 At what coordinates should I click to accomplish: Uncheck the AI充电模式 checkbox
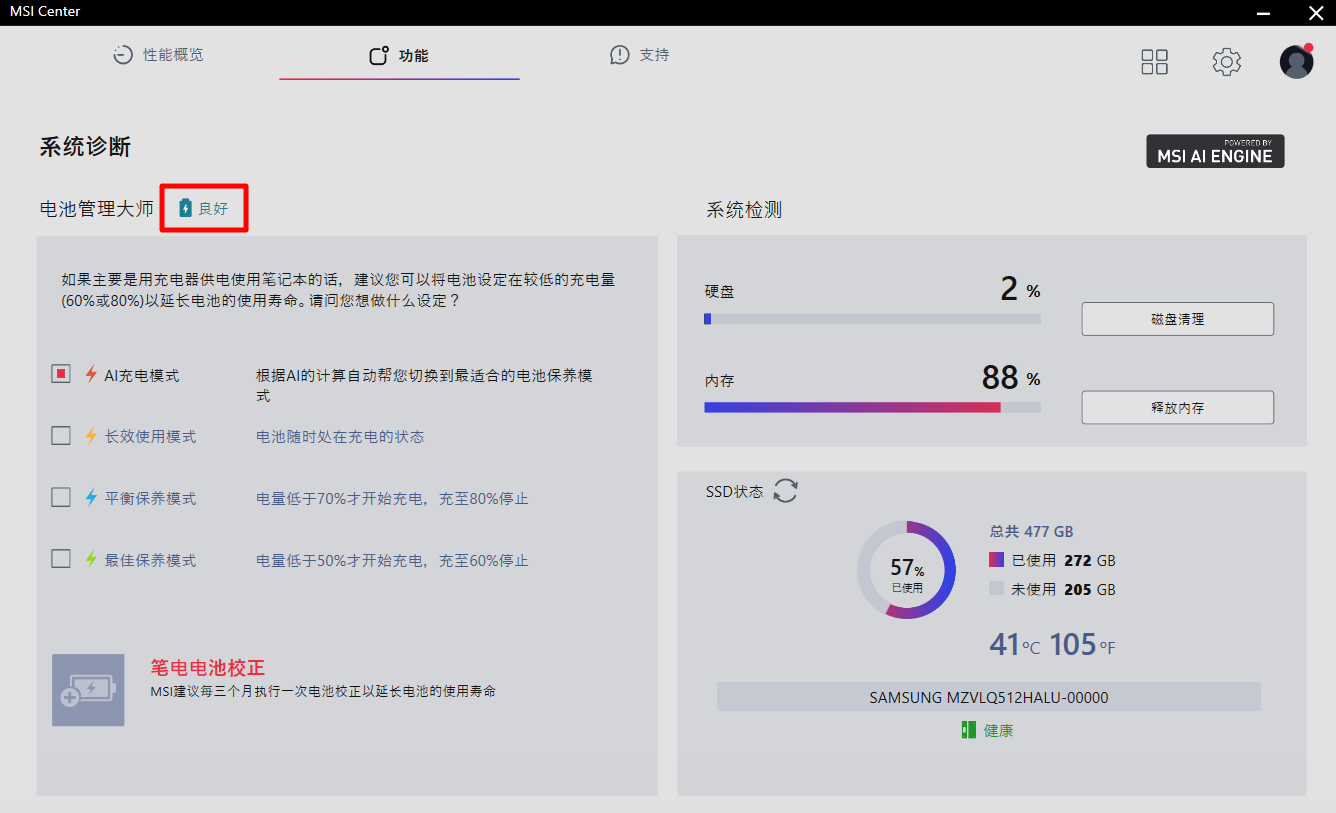click(x=61, y=374)
